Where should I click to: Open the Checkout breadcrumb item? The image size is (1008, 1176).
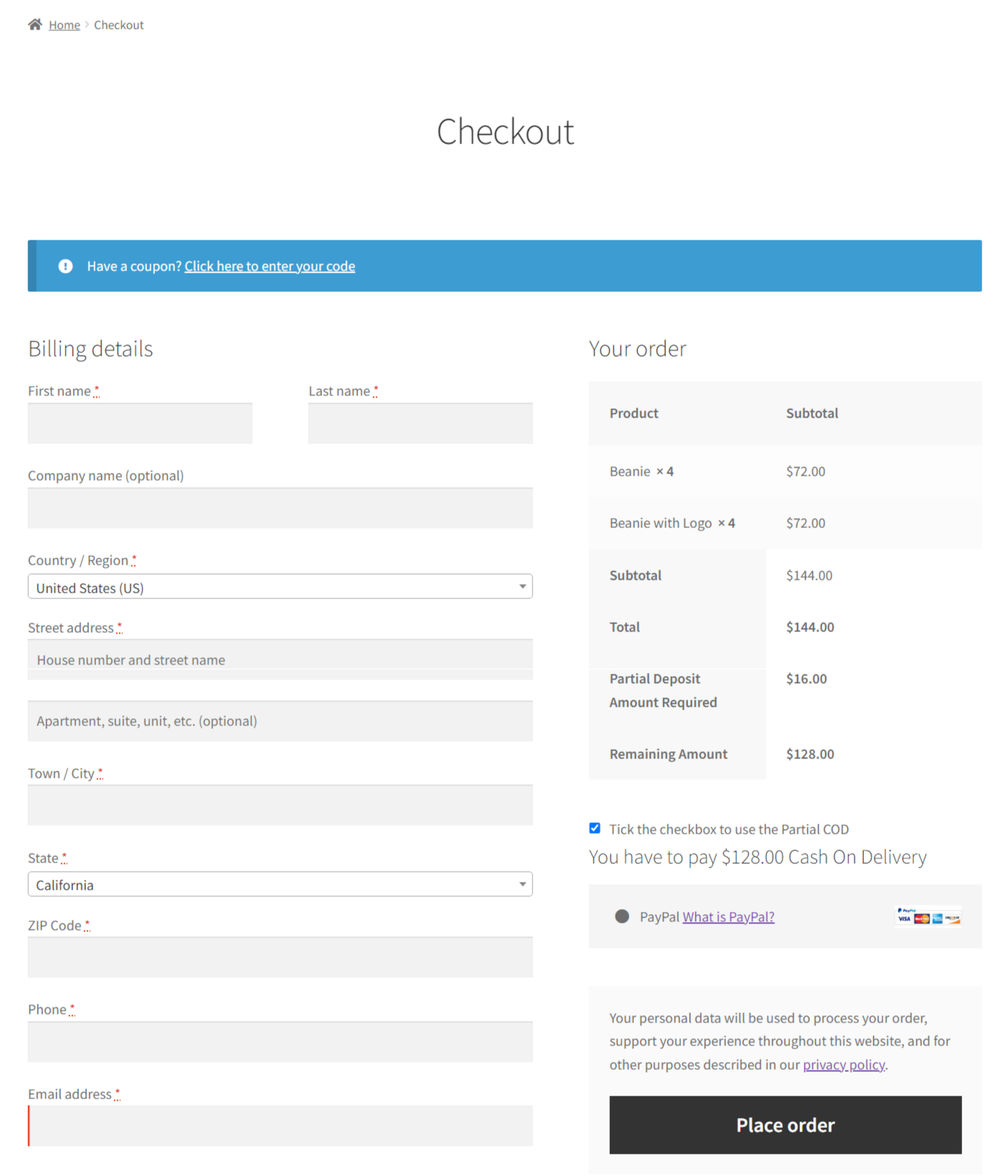[118, 24]
